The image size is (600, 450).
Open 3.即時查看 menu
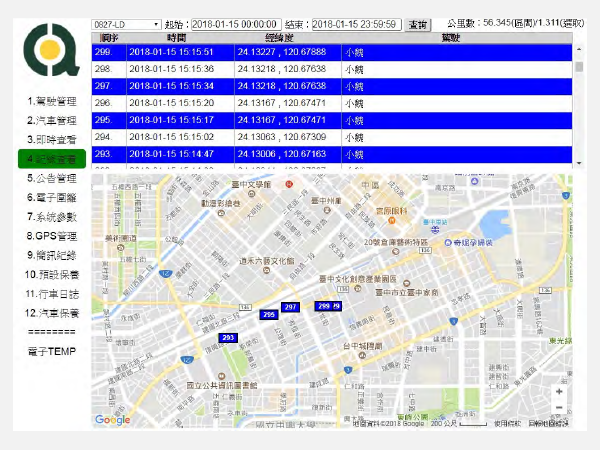click(52, 140)
